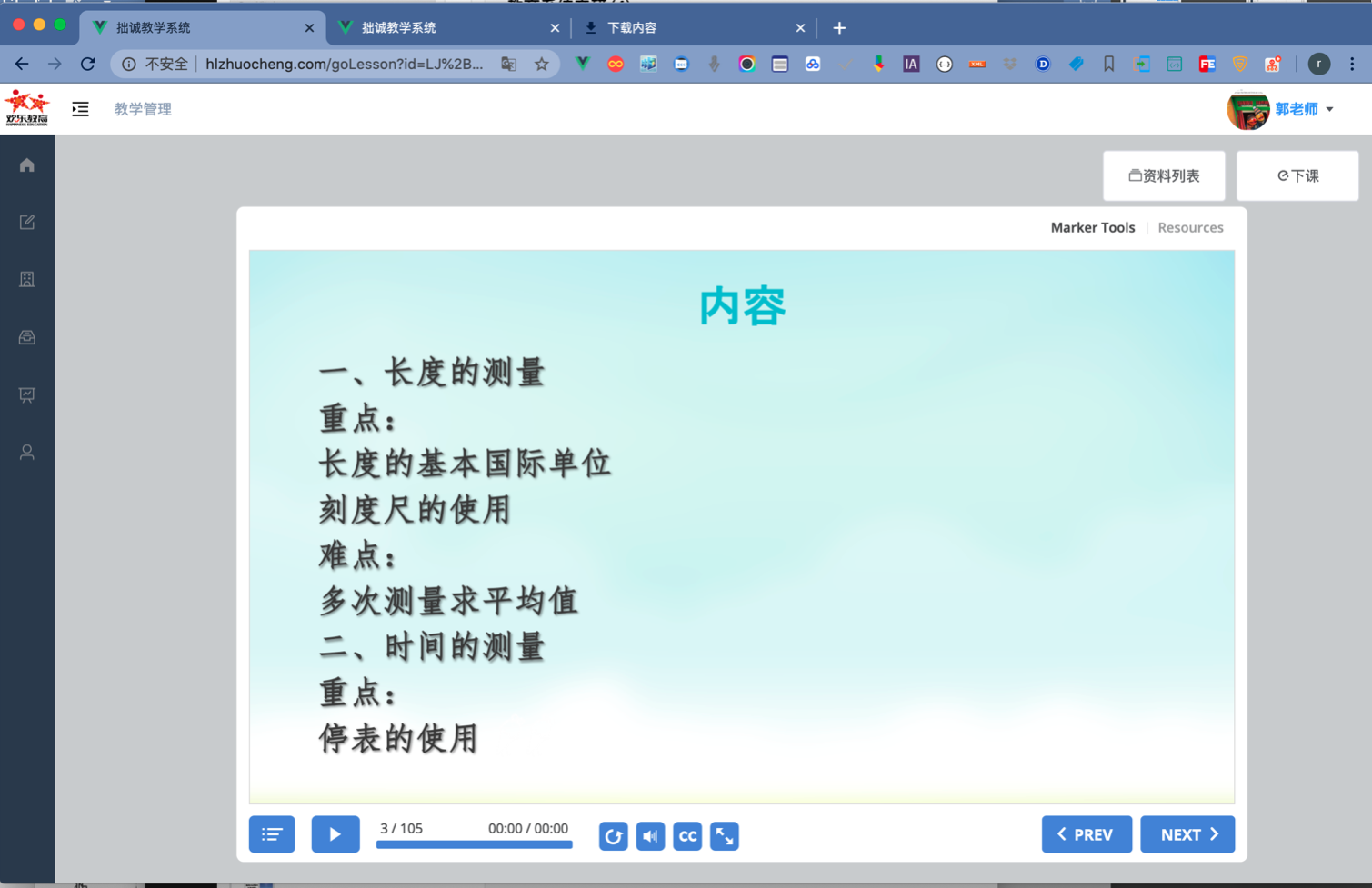Open the XML extension icon
Image resolution: width=1372 pixels, height=888 pixels.
point(977,64)
